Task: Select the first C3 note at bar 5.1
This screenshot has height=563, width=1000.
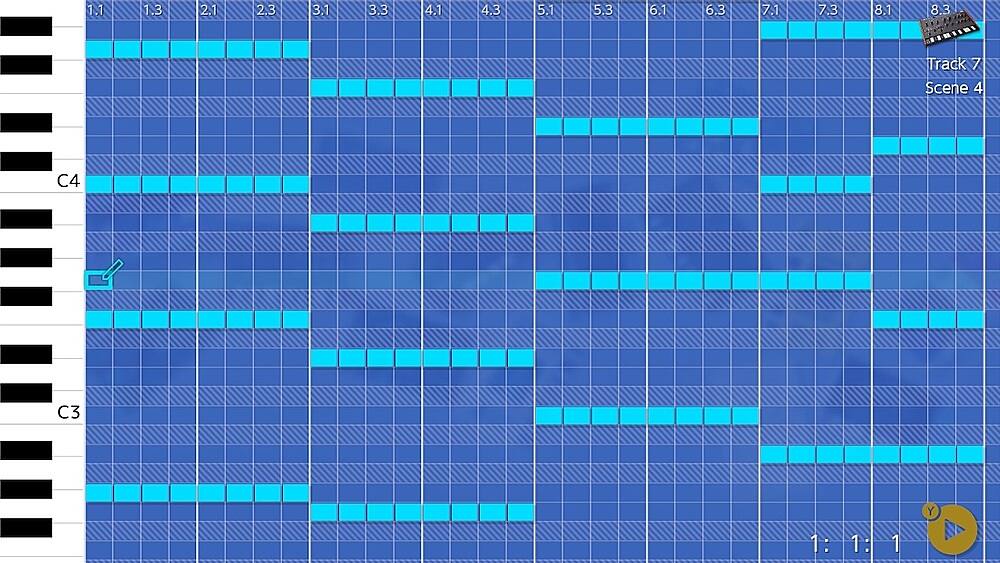Action: click(549, 415)
